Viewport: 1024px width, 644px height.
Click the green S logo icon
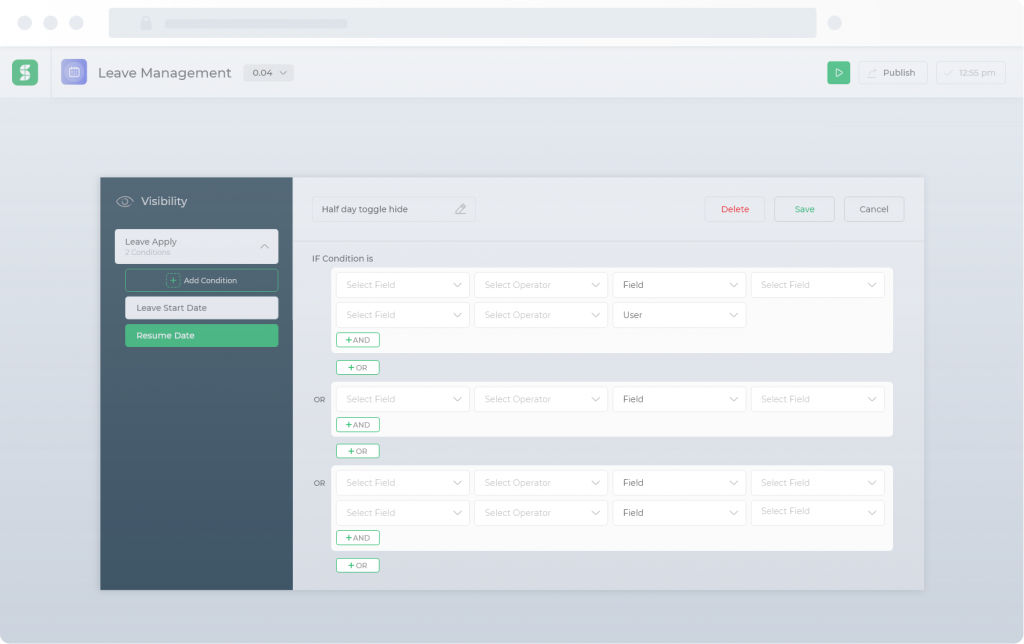[x=24, y=72]
